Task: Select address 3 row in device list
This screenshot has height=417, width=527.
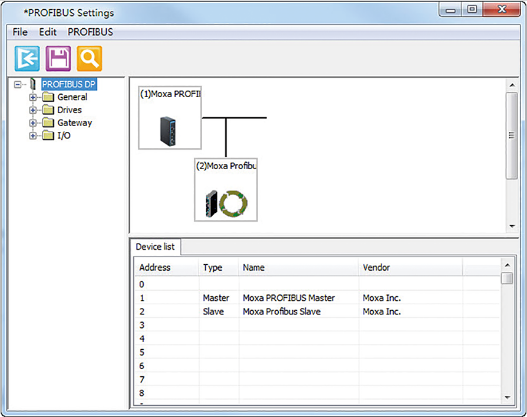Action: 317,325
